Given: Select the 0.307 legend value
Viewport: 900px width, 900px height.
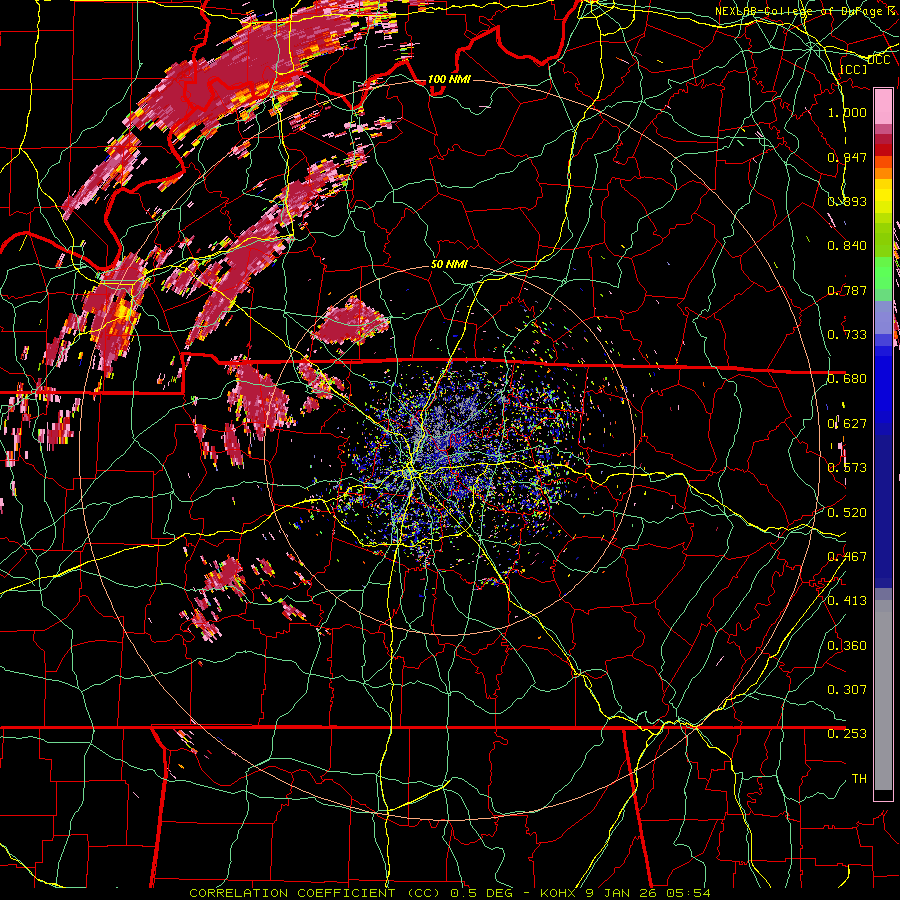Looking at the screenshot, I should 847,689.
